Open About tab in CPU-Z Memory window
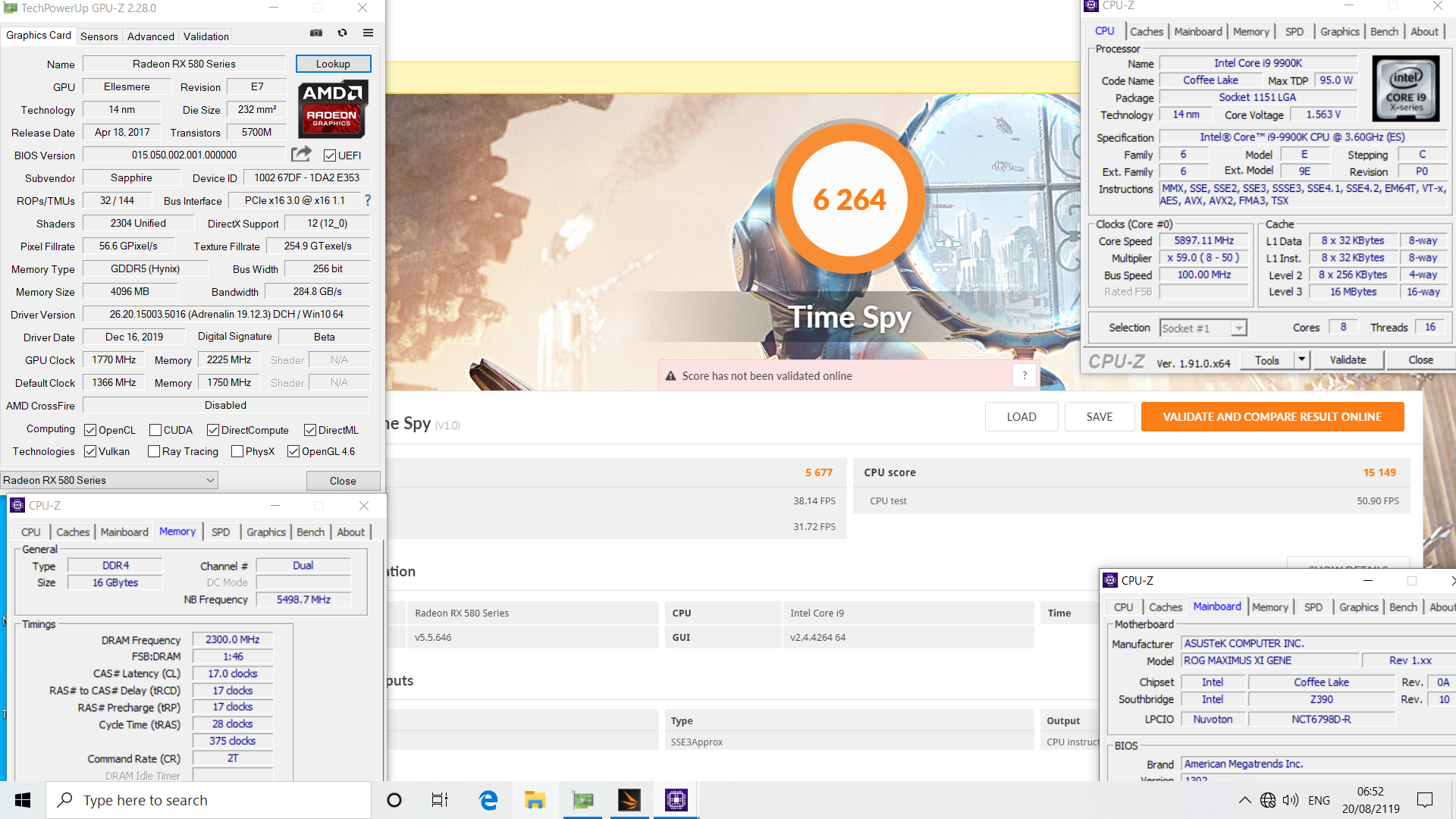1456x819 pixels. pos(350,532)
